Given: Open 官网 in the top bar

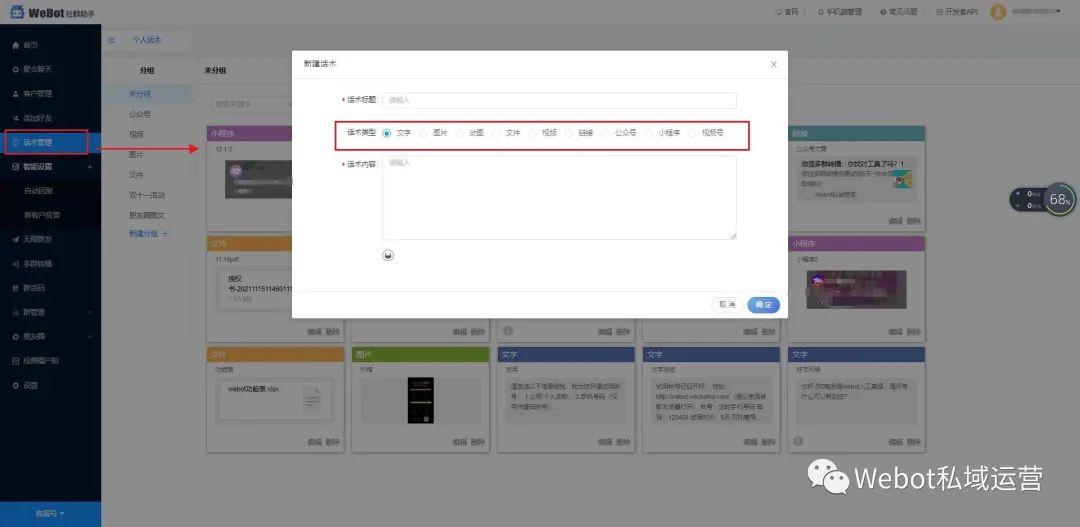Looking at the screenshot, I should [x=787, y=12].
